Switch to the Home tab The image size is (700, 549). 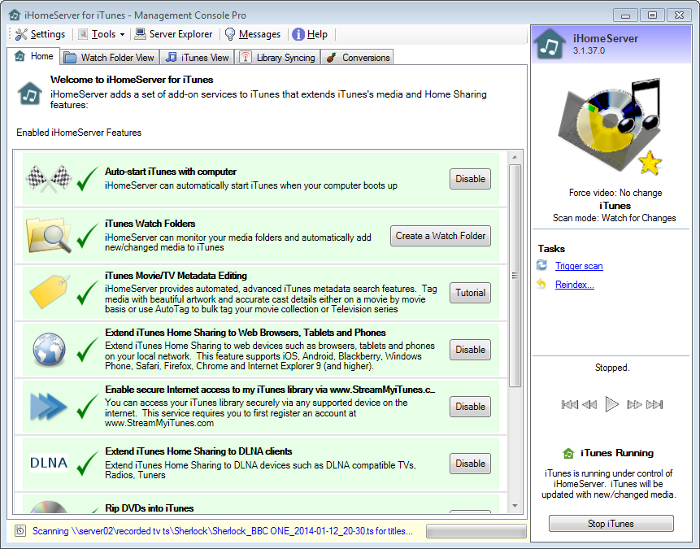[33, 56]
